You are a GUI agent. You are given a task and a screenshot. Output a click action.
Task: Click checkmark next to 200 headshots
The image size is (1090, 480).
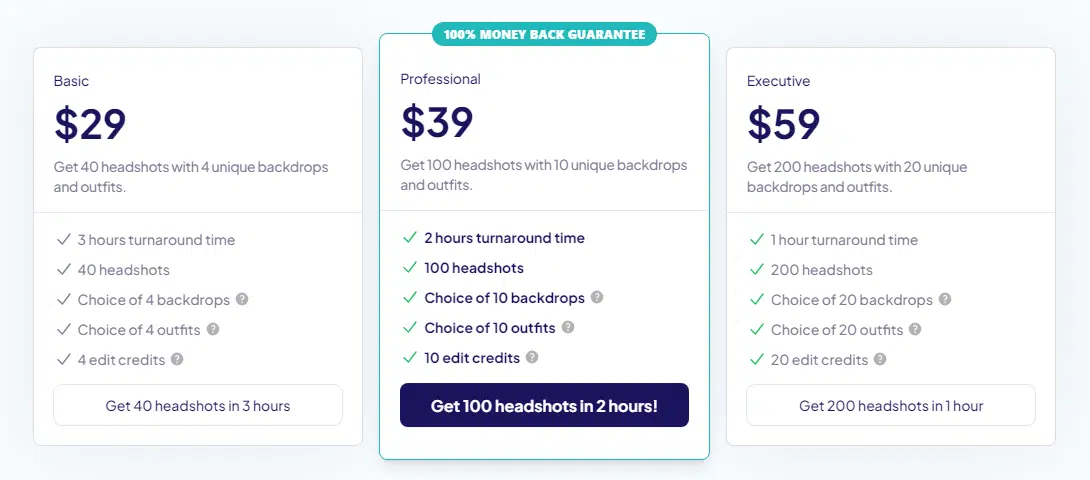[756, 270]
